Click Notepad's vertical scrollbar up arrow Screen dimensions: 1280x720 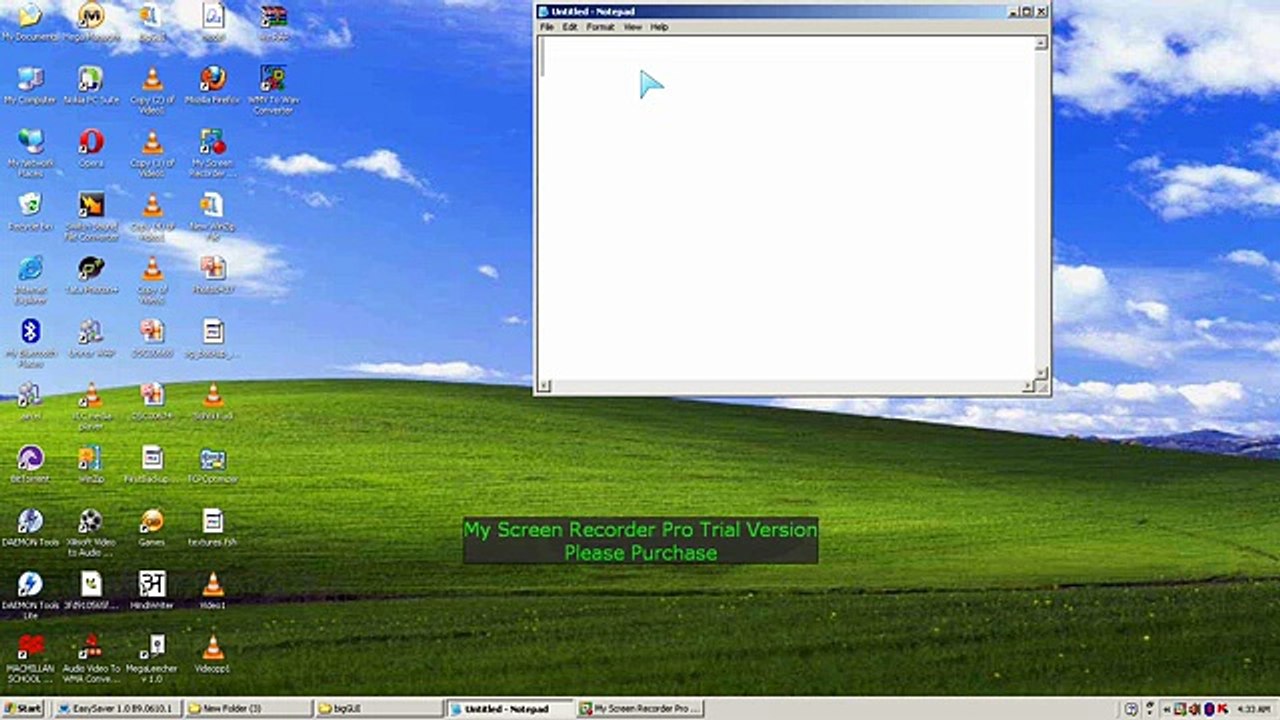pos(1041,43)
